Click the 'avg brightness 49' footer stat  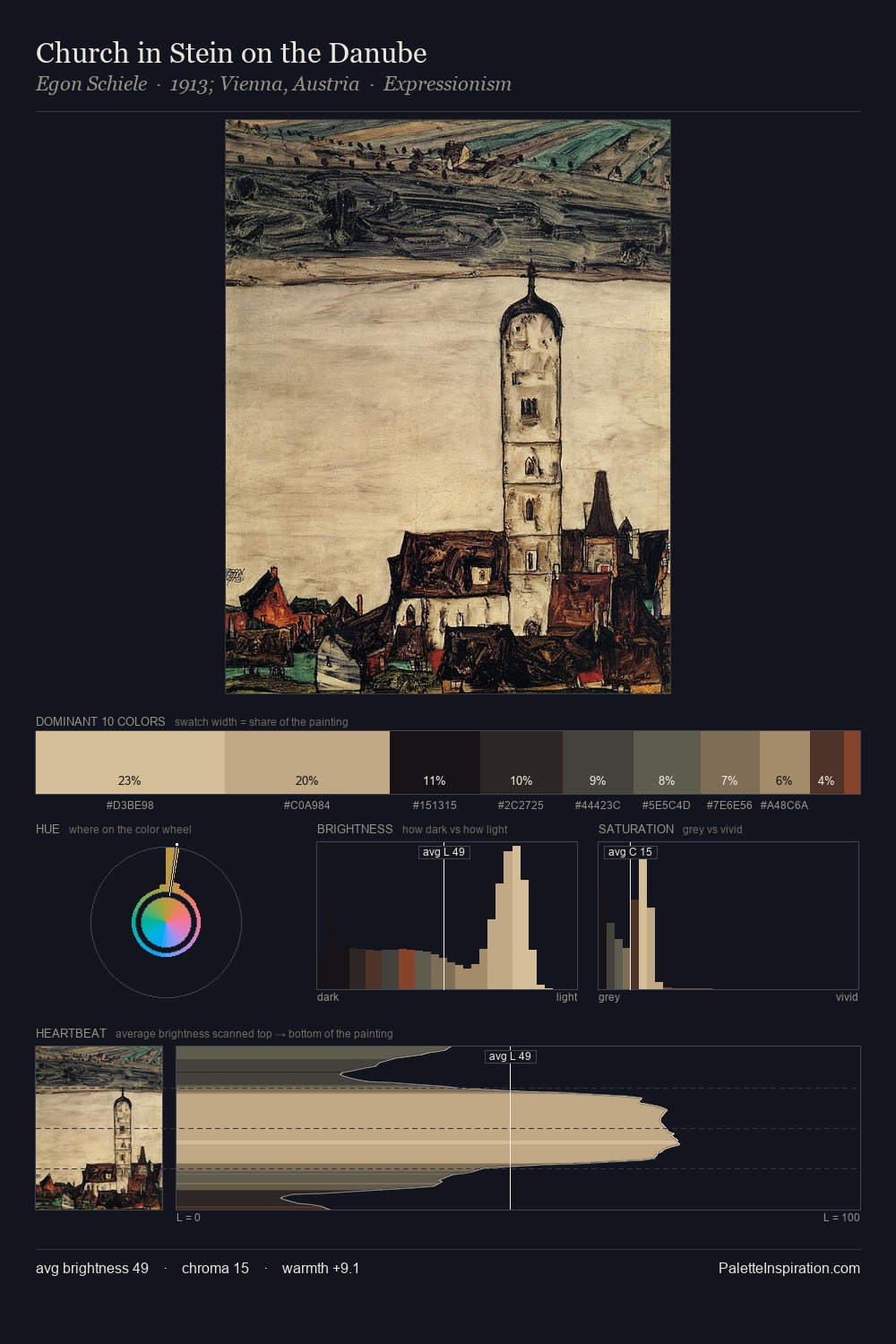point(92,1268)
